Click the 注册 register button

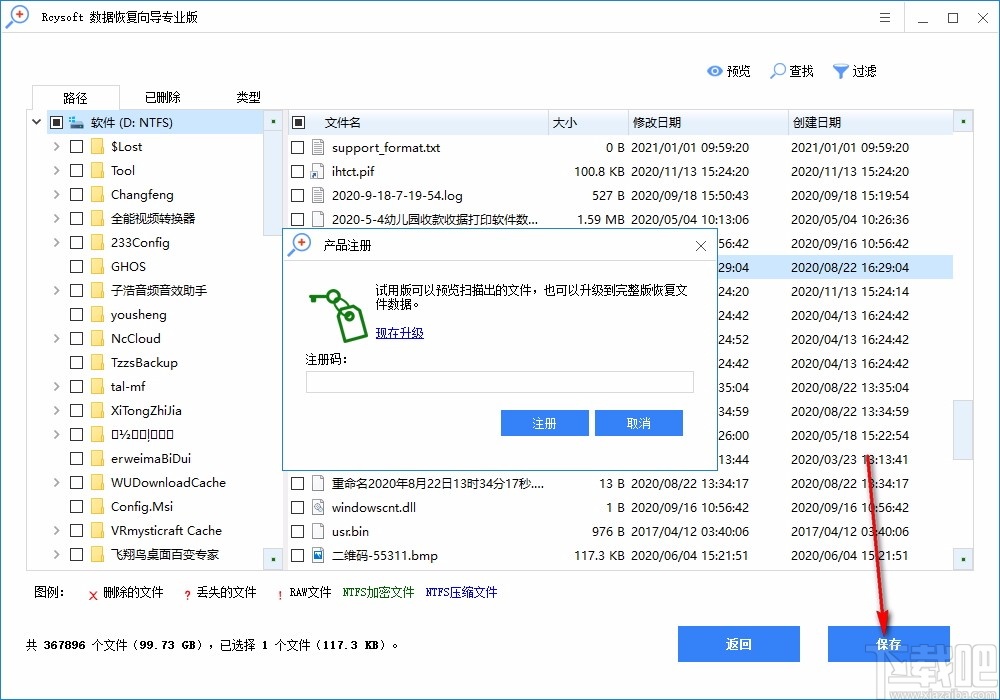tap(544, 423)
